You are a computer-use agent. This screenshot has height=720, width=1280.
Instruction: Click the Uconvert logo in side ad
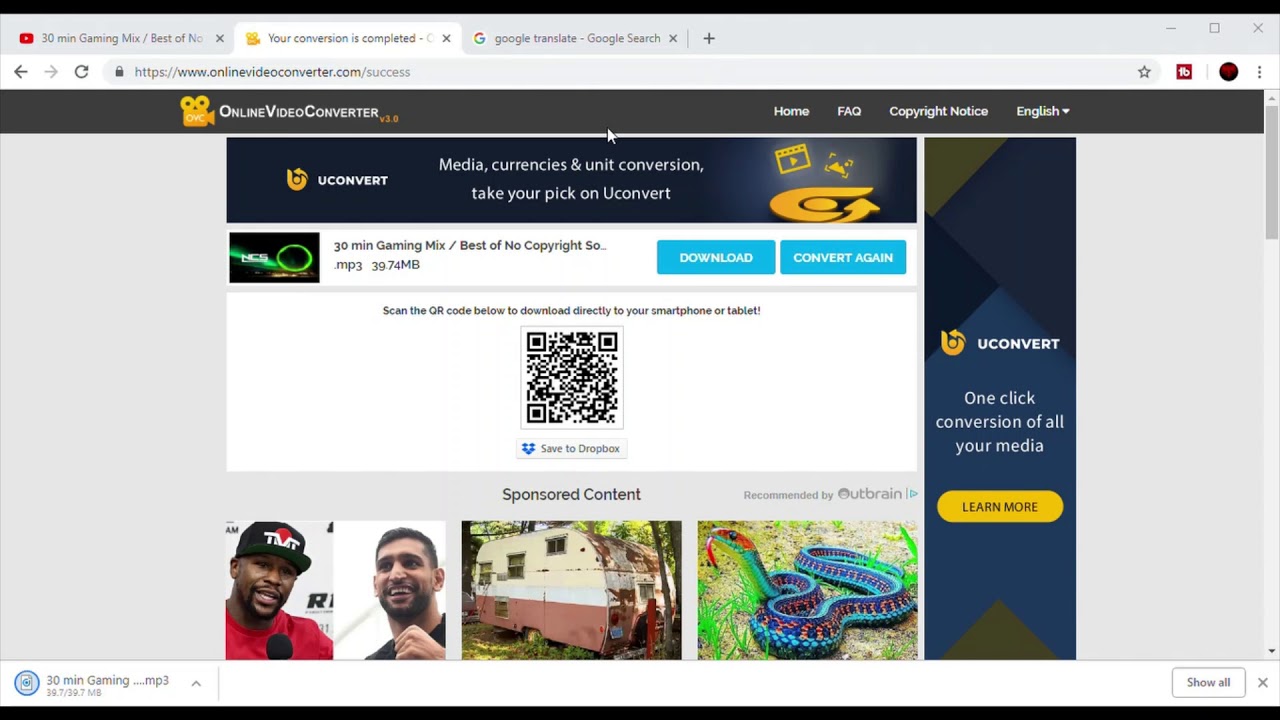click(999, 343)
